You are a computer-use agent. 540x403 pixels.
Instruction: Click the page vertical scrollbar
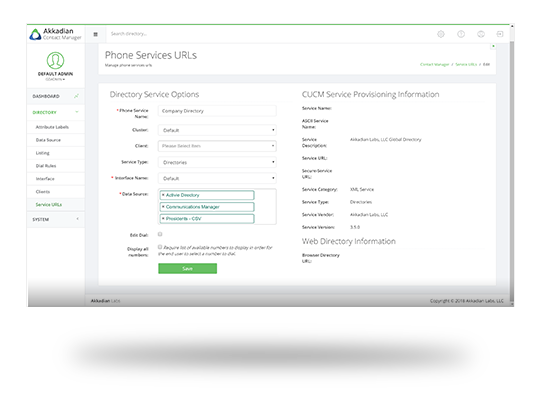coord(512,172)
